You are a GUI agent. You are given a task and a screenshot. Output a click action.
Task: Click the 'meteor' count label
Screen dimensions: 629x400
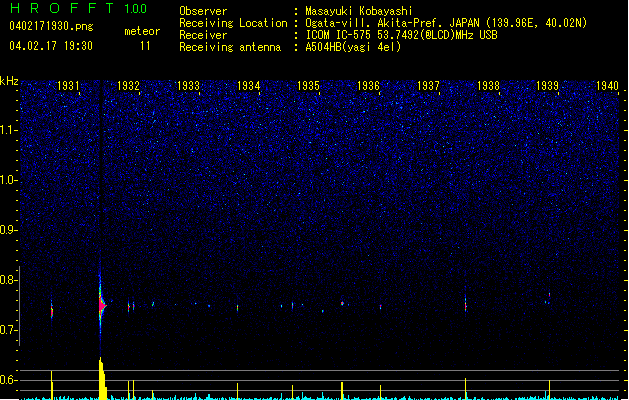coord(142,31)
